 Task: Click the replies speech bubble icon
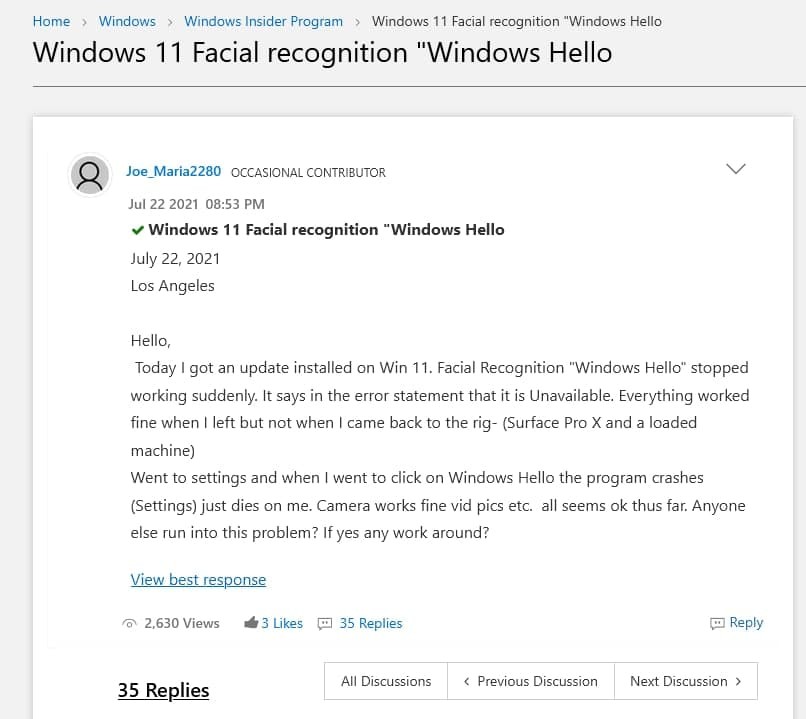325,623
